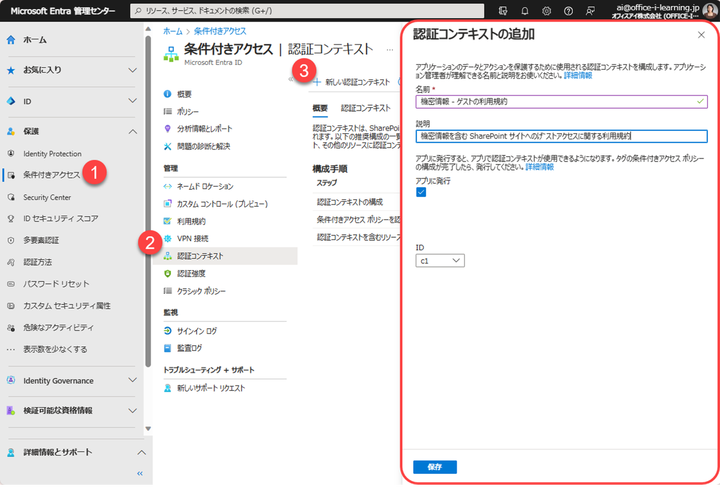Viewport: 720px width, 493px height.
Task: Click the パスワード リセット icon
Action: pyautogui.click(x=11, y=284)
